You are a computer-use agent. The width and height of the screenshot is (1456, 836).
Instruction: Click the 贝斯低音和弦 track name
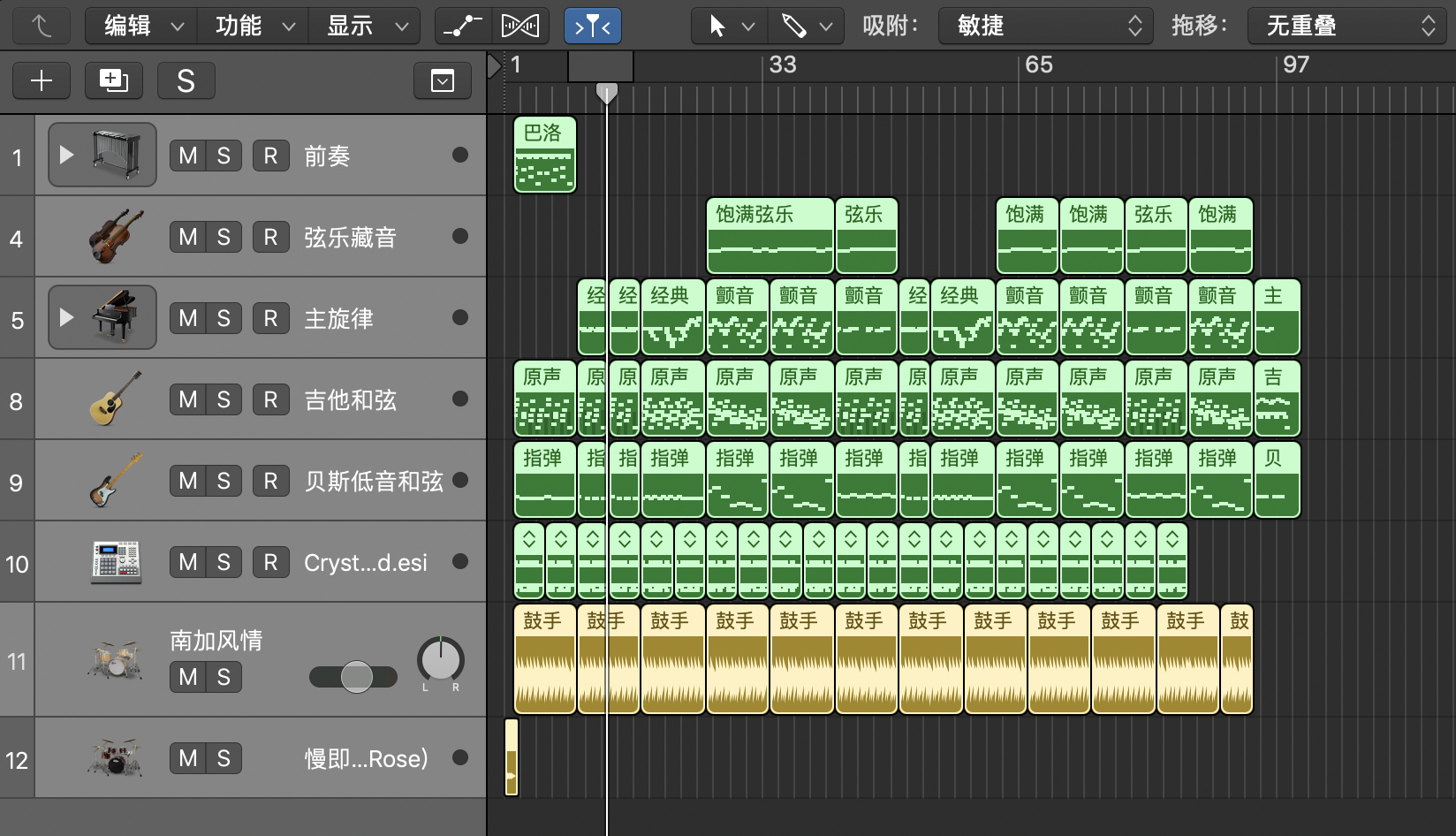374,482
